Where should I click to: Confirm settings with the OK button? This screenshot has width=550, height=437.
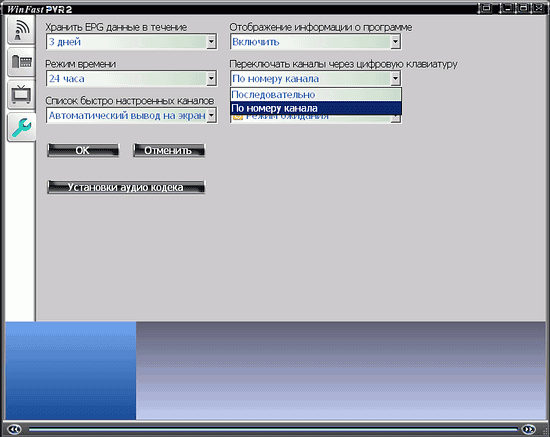click(83, 150)
